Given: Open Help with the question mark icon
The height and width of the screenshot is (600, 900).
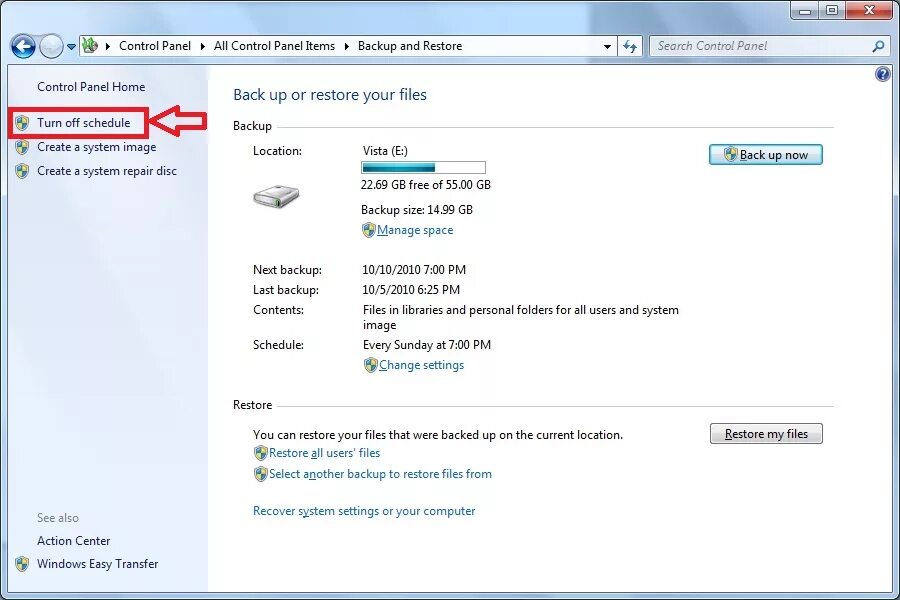Looking at the screenshot, I should coord(883,74).
